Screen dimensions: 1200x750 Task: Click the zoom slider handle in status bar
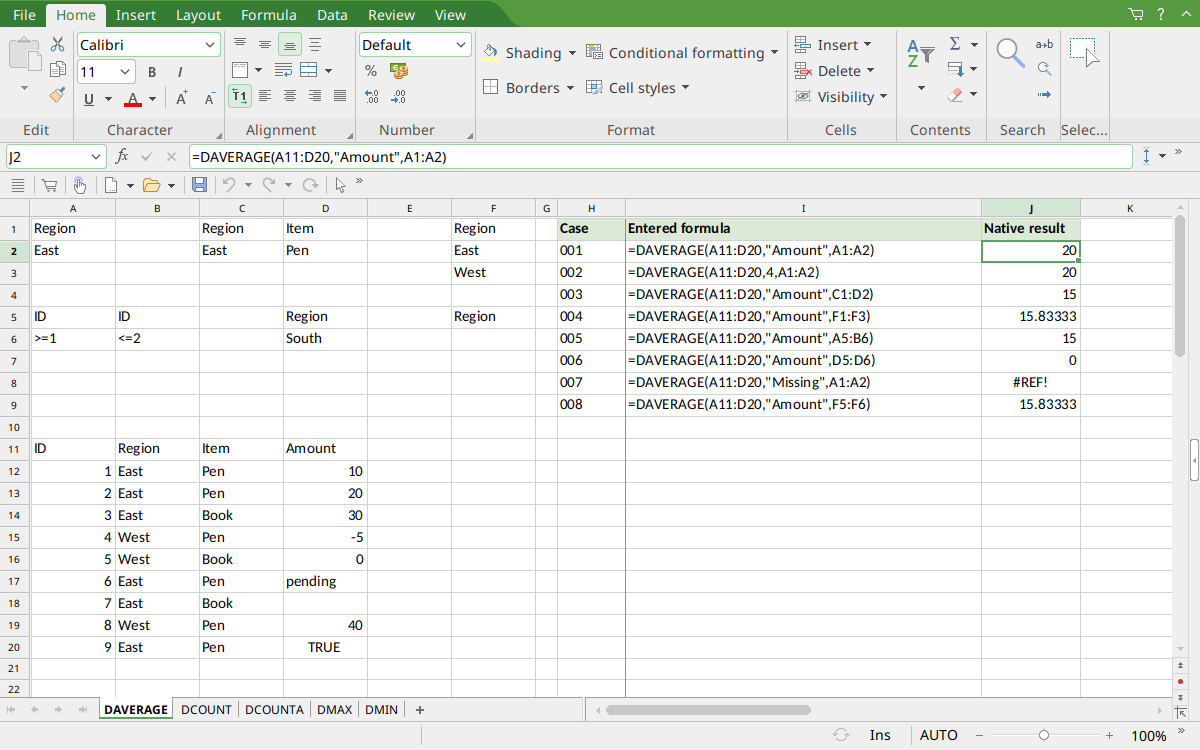click(x=1043, y=735)
